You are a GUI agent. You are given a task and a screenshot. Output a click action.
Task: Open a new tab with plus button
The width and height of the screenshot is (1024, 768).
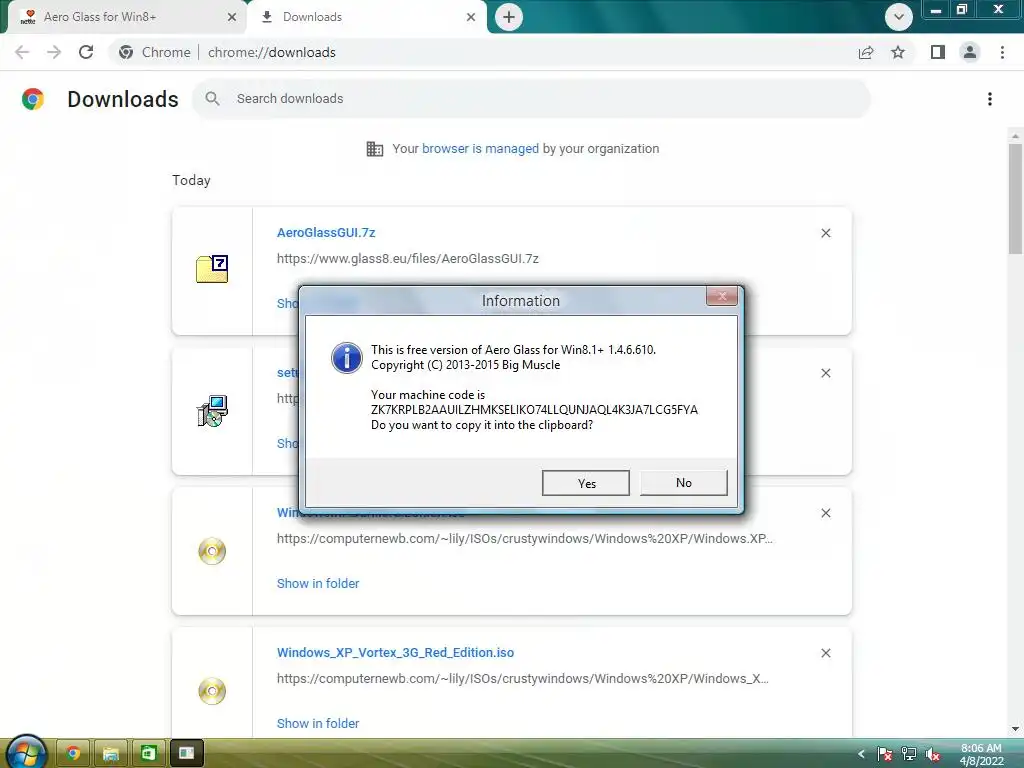click(x=509, y=17)
